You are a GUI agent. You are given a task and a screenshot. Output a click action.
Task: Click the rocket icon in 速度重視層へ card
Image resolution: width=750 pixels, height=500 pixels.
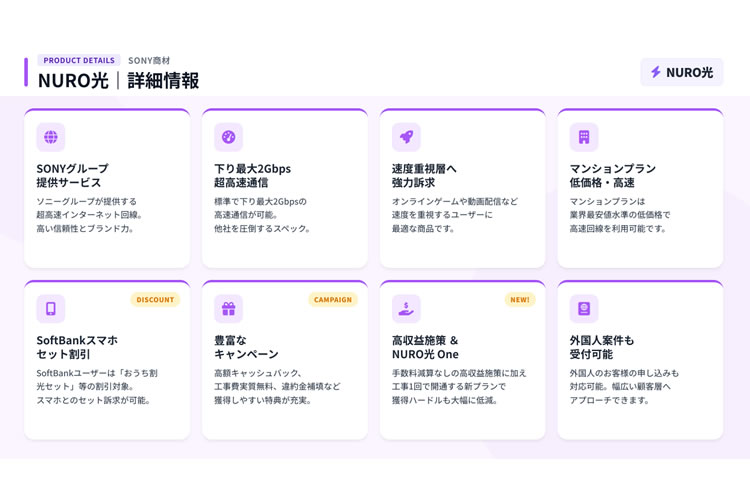tap(406, 137)
